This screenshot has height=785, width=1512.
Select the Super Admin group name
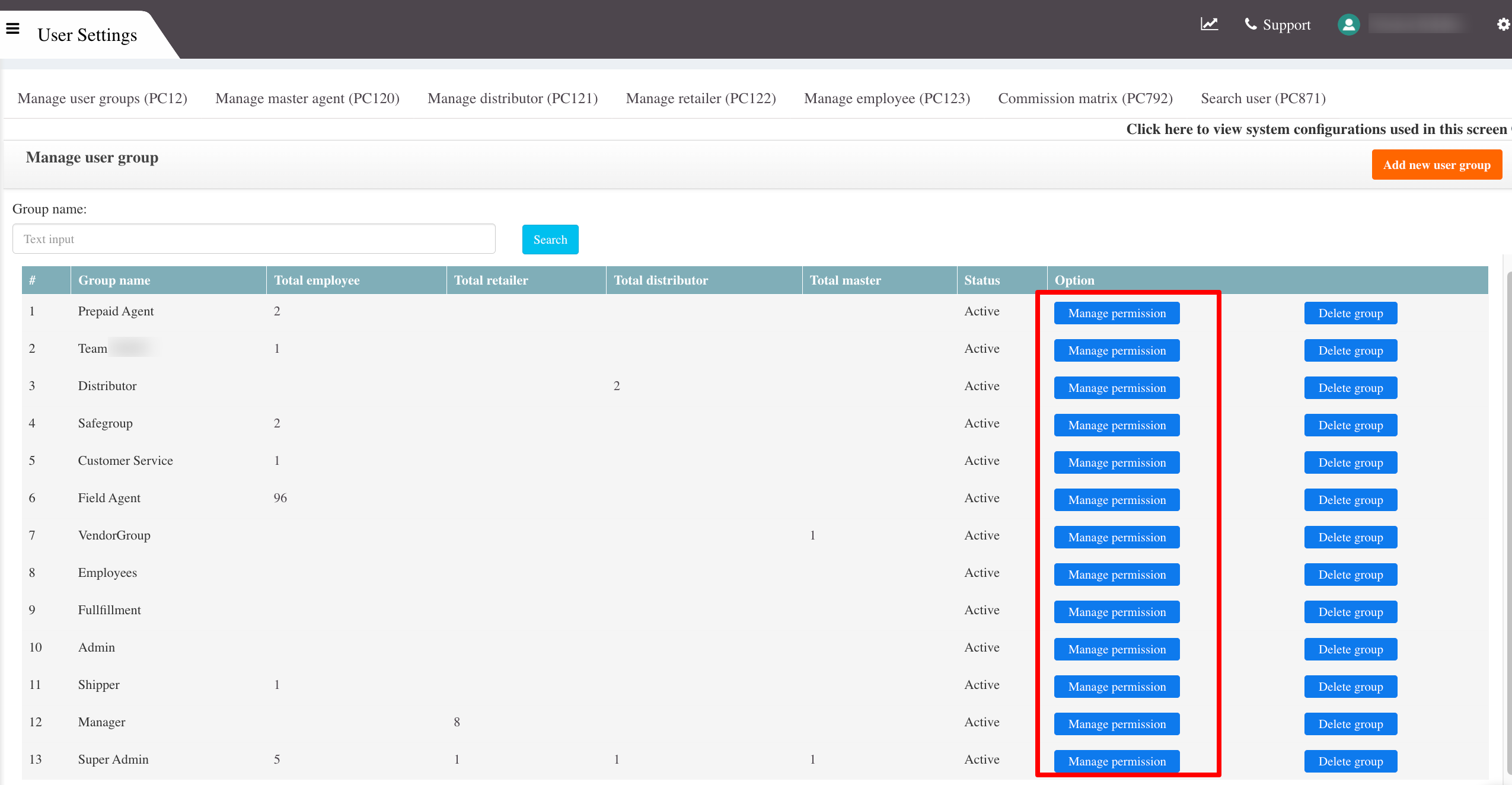[x=113, y=760]
